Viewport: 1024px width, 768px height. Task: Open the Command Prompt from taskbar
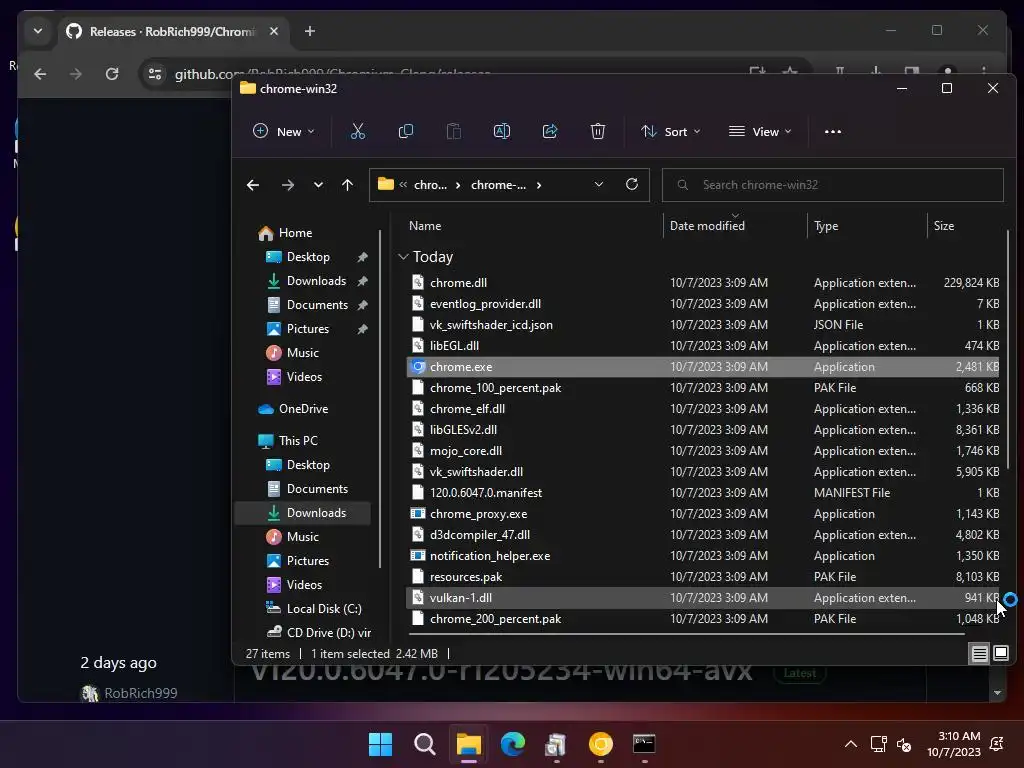coord(645,744)
